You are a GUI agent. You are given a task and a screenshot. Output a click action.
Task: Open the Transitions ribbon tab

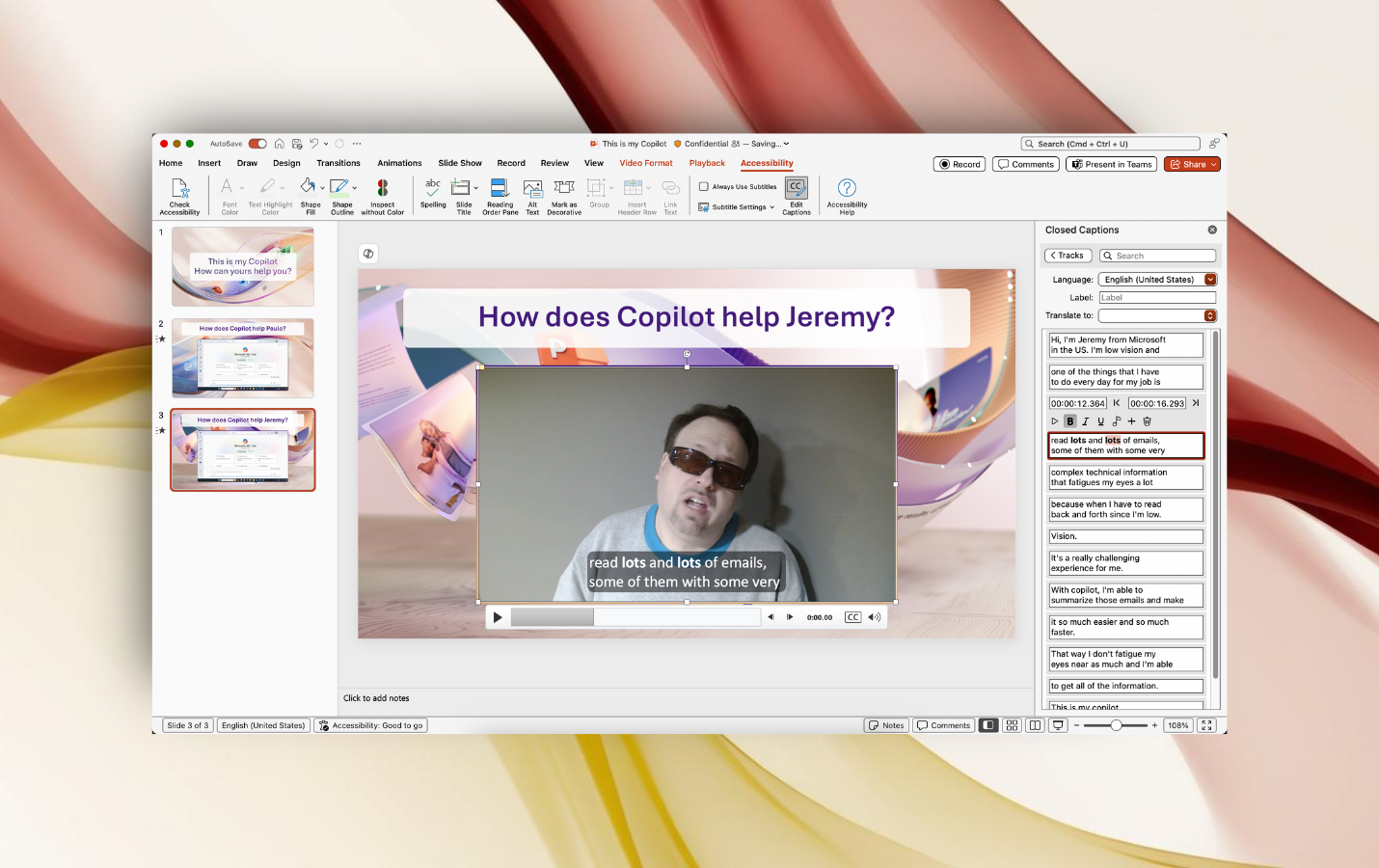coord(338,163)
